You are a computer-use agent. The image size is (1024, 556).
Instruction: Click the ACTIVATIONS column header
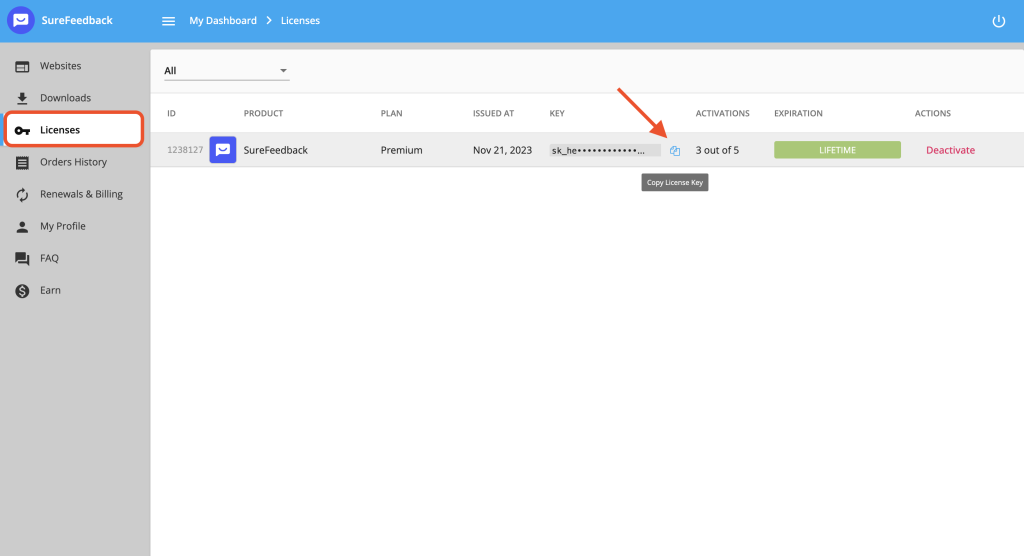(722, 113)
